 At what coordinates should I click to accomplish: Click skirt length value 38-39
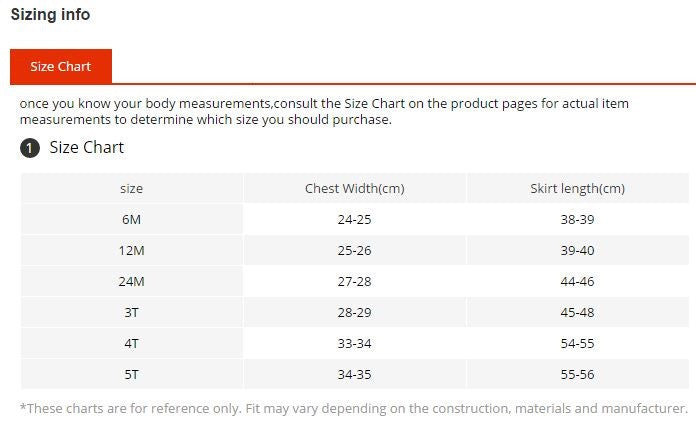pyautogui.click(x=577, y=219)
